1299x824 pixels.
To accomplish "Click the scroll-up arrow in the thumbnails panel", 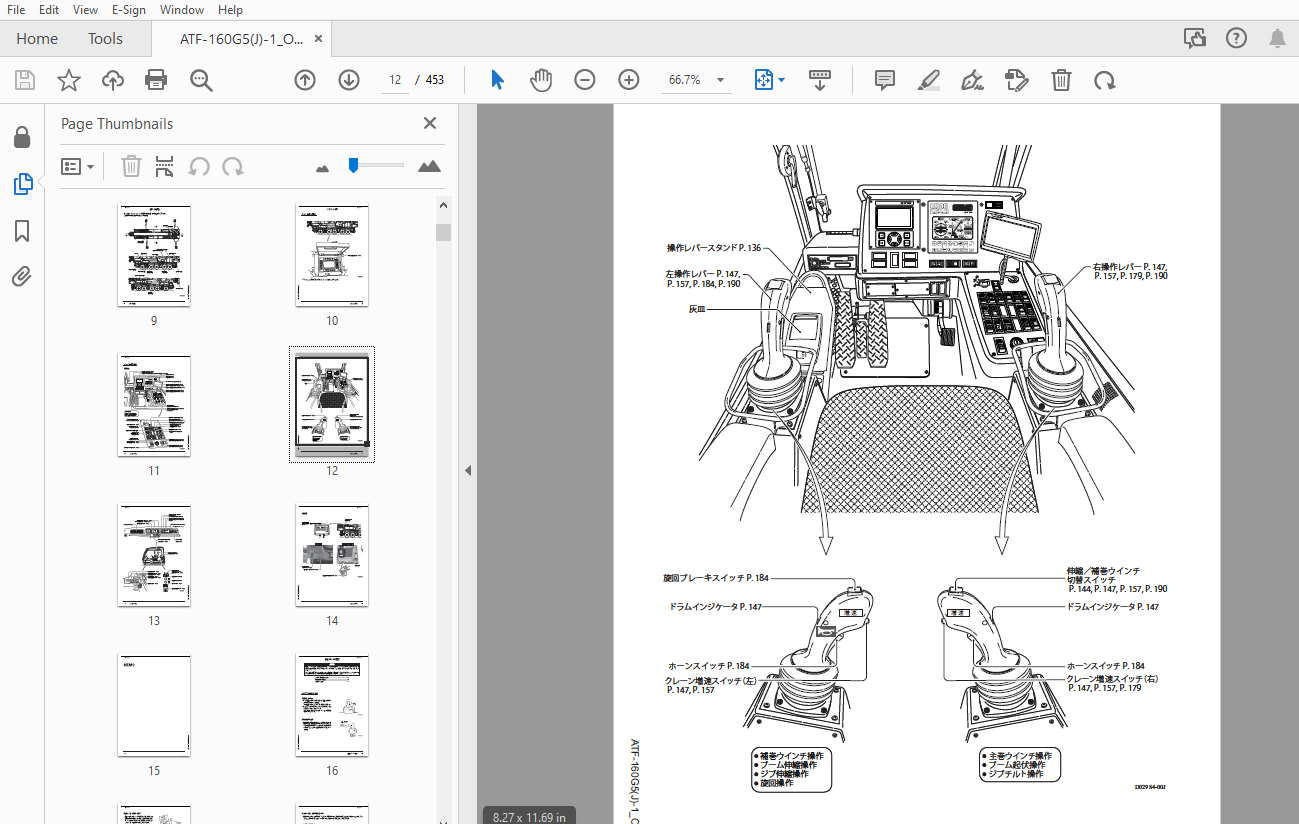I will coord(444,205).
